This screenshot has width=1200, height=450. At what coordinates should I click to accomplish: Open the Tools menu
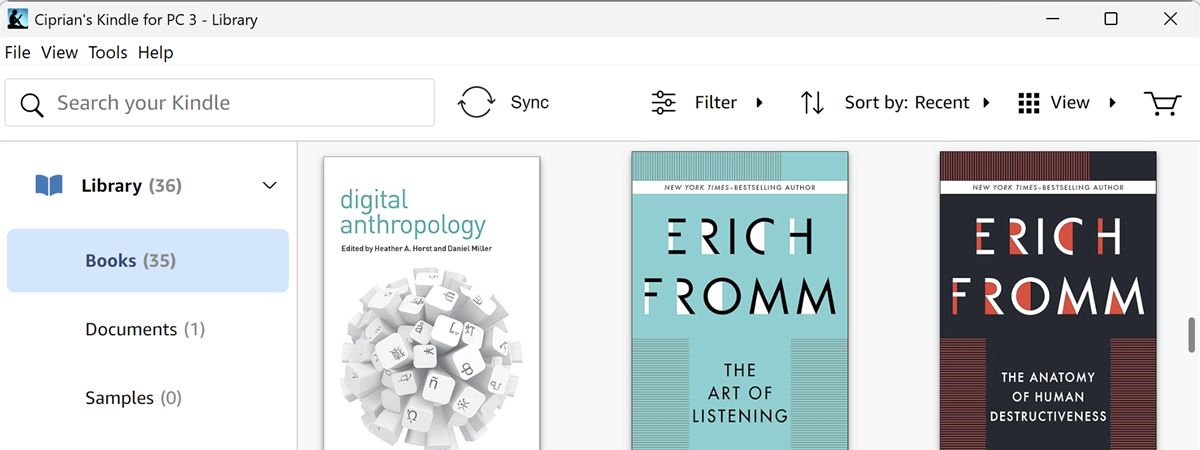108,52
